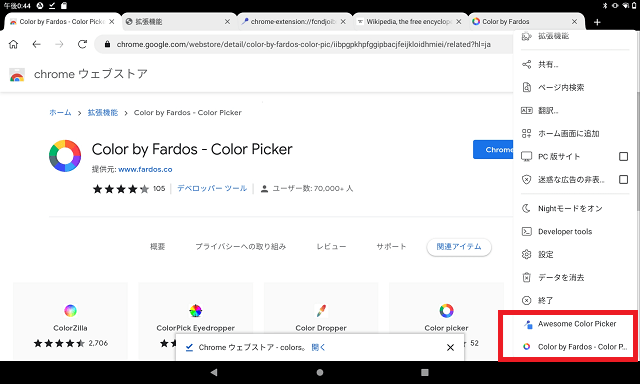
Task: Reload the page with the refresh icon
Action: point(82,44)
